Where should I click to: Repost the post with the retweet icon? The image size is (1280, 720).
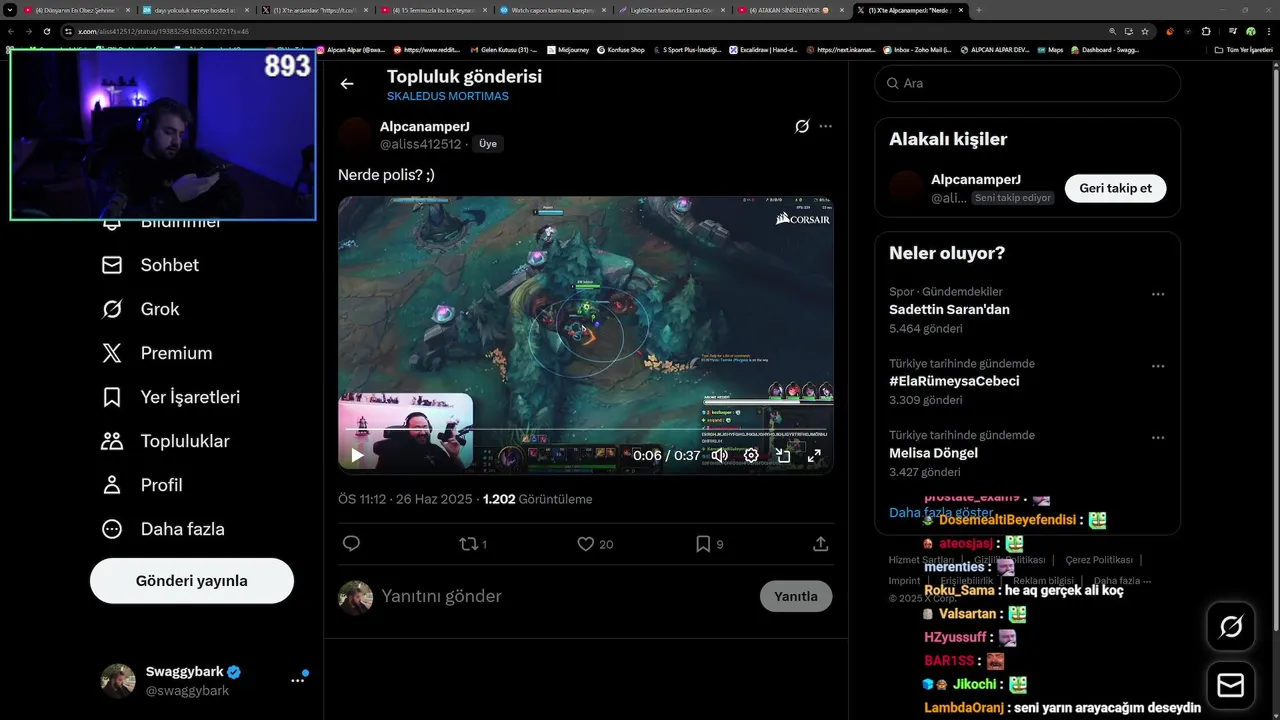click(472, 544)
